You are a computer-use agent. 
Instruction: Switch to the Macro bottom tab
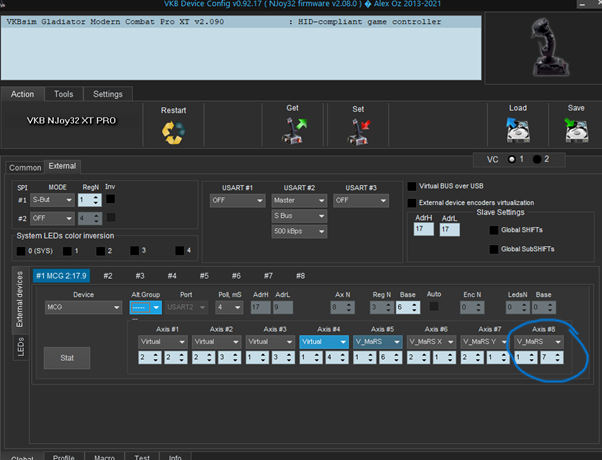coord(104,457)
